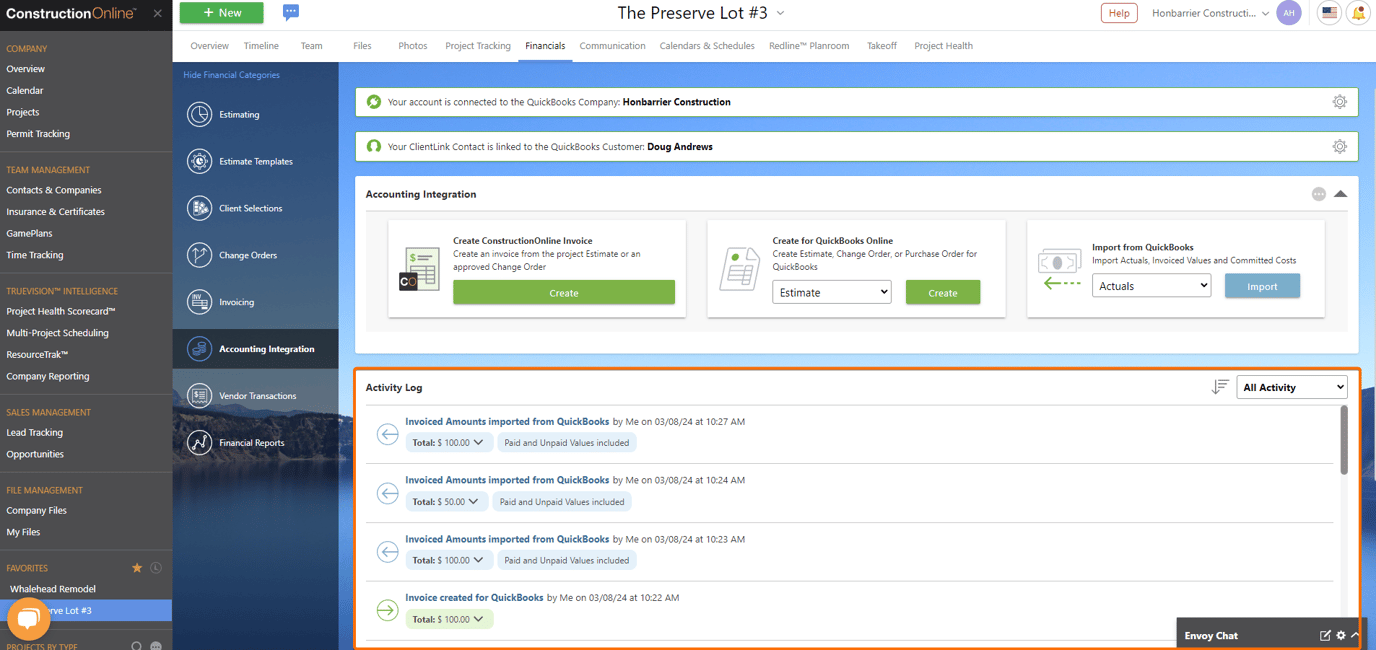Collapse the Accounting Integration panel arrow
Image resolution: width=1376 pixels, height=650 pixels.
1341,193
